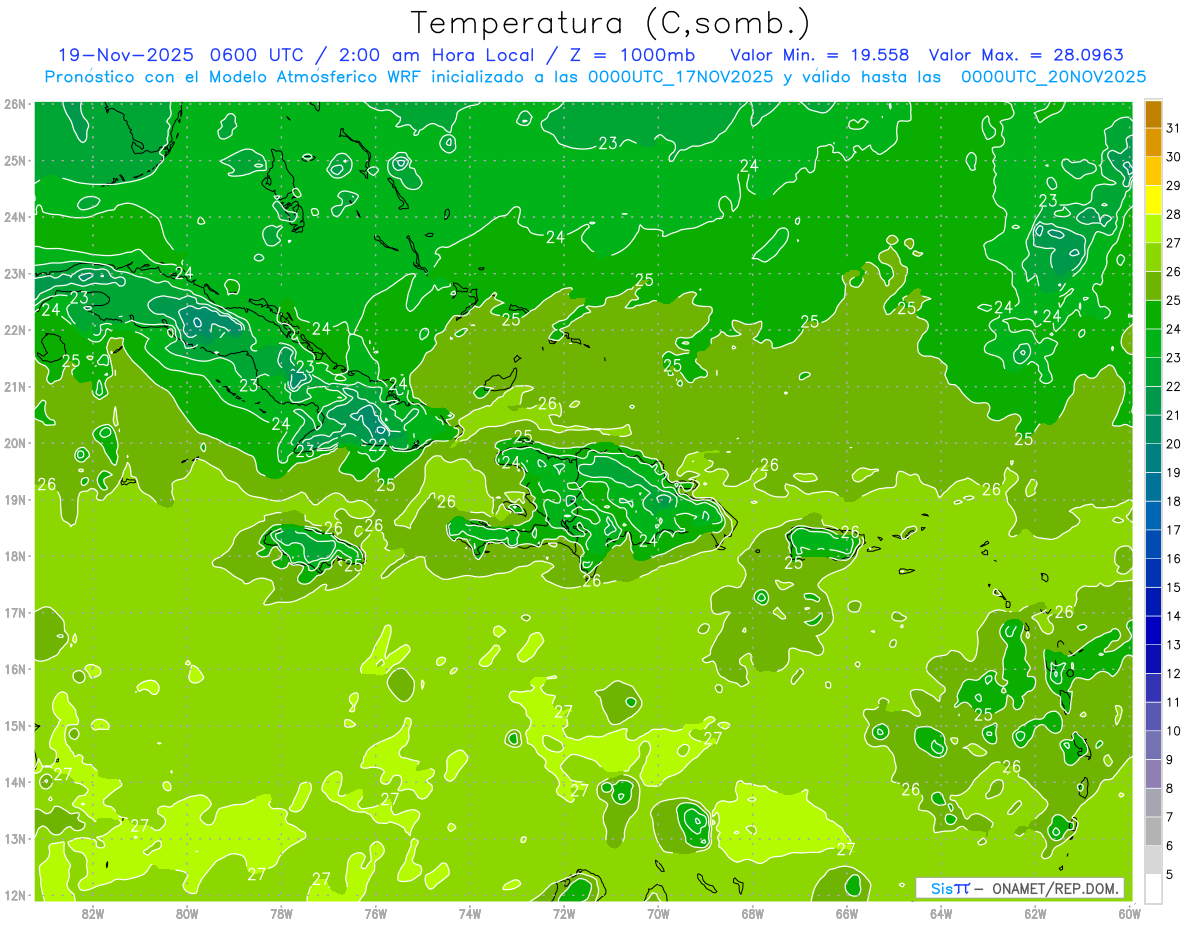Viewport: 1200px width, 927px height.
Task: Click the "68W" longitude label
Action: [752, 913]
